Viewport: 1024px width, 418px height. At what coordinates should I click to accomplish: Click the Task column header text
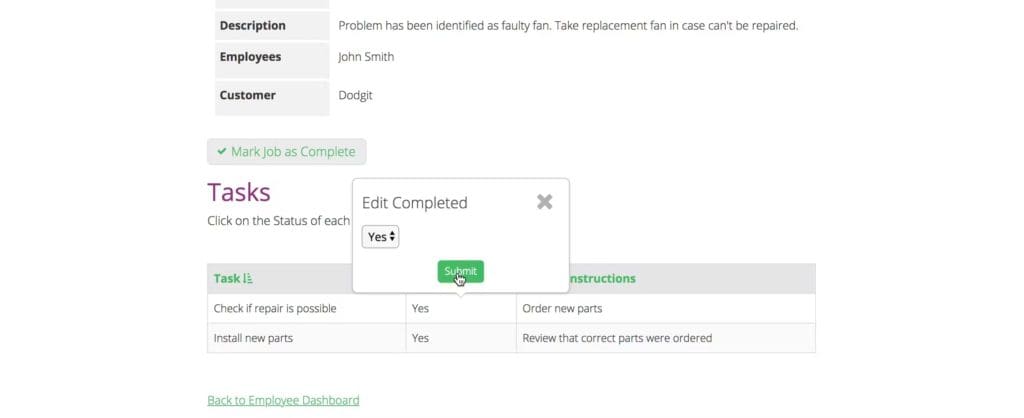(x=226, y=278)
